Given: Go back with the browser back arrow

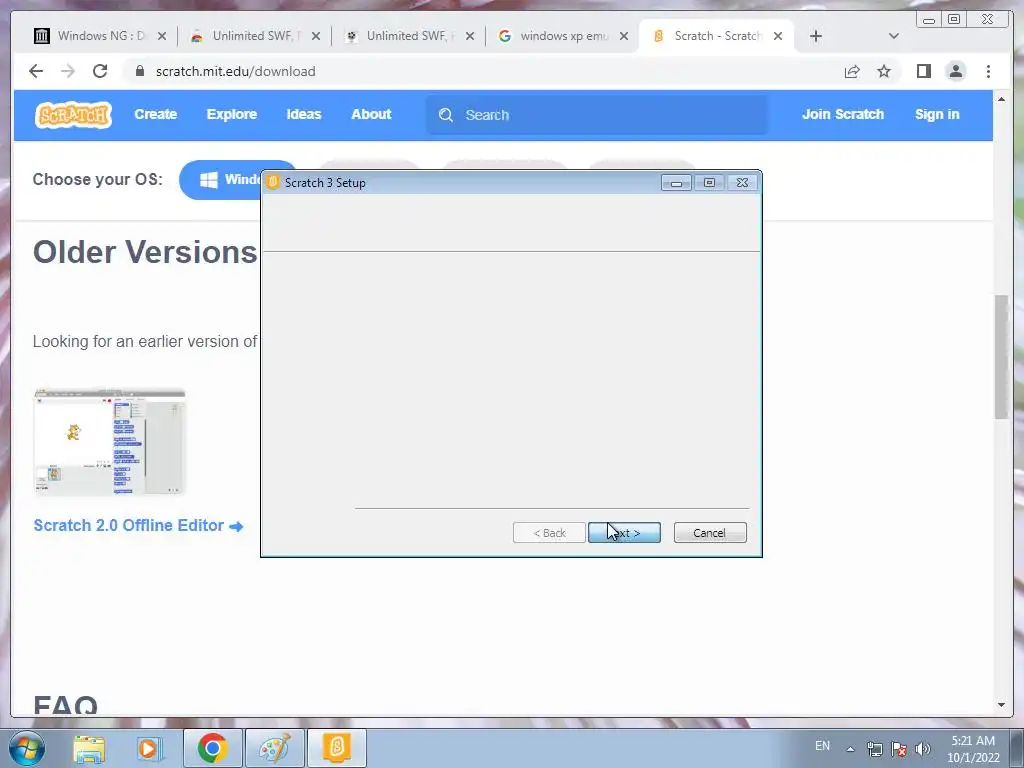Looking at the screenshot, I should point(36,71).
